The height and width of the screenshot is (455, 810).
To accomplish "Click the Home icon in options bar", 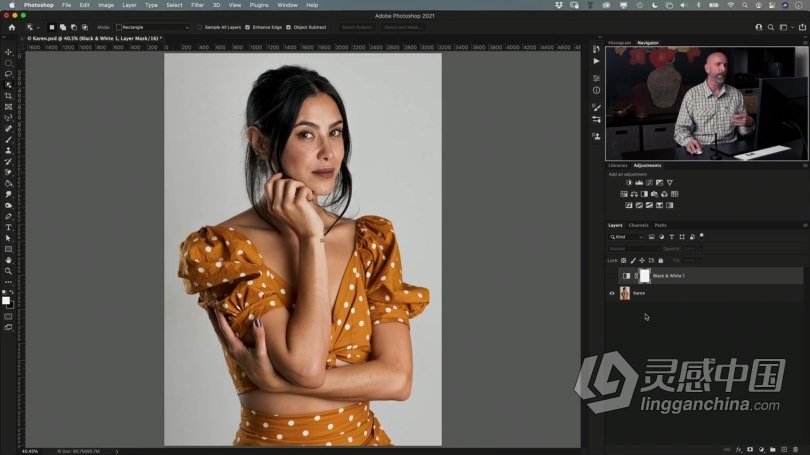I will tap(12, 27).
